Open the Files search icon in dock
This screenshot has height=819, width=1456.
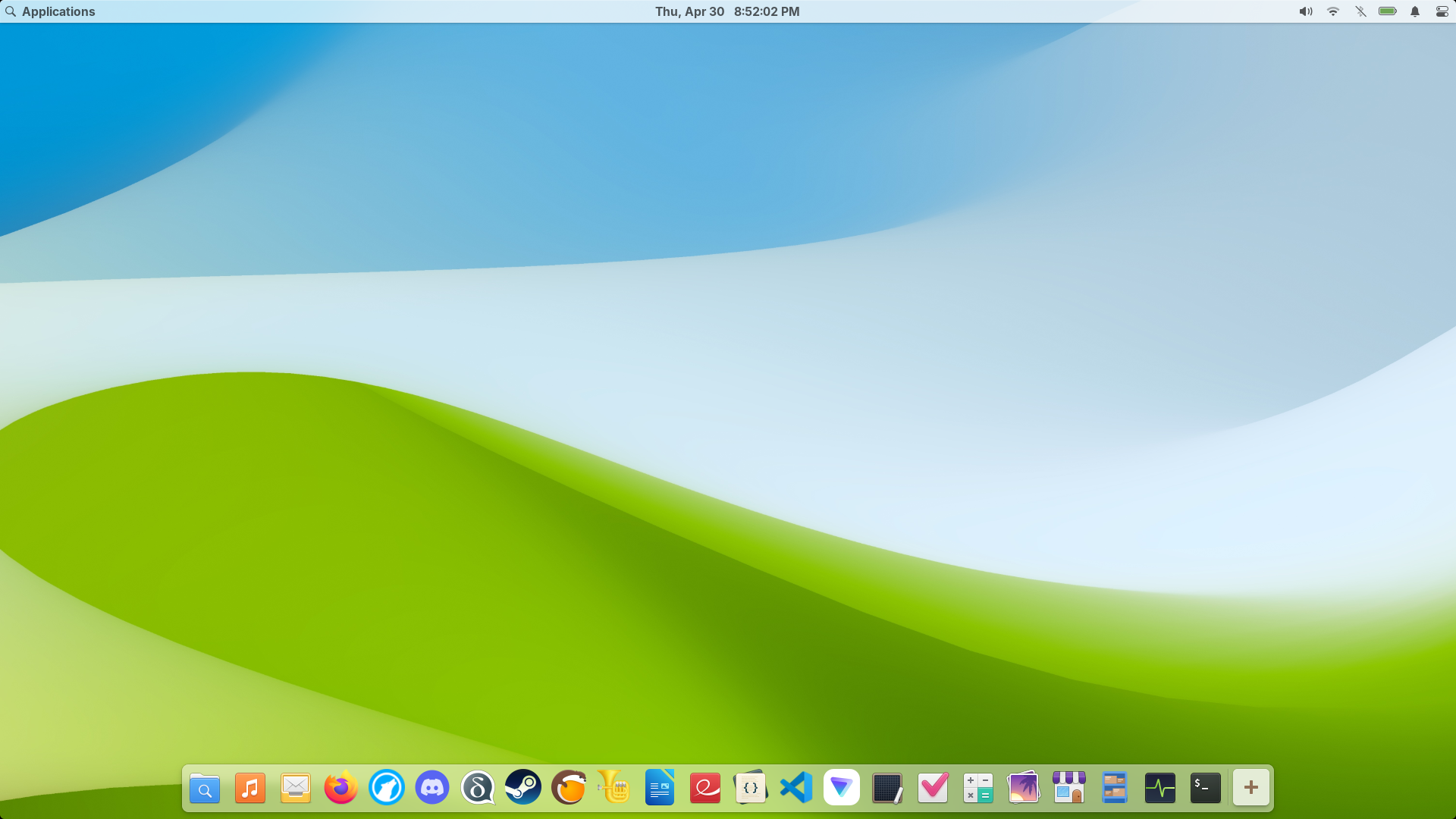coord(205,788)
